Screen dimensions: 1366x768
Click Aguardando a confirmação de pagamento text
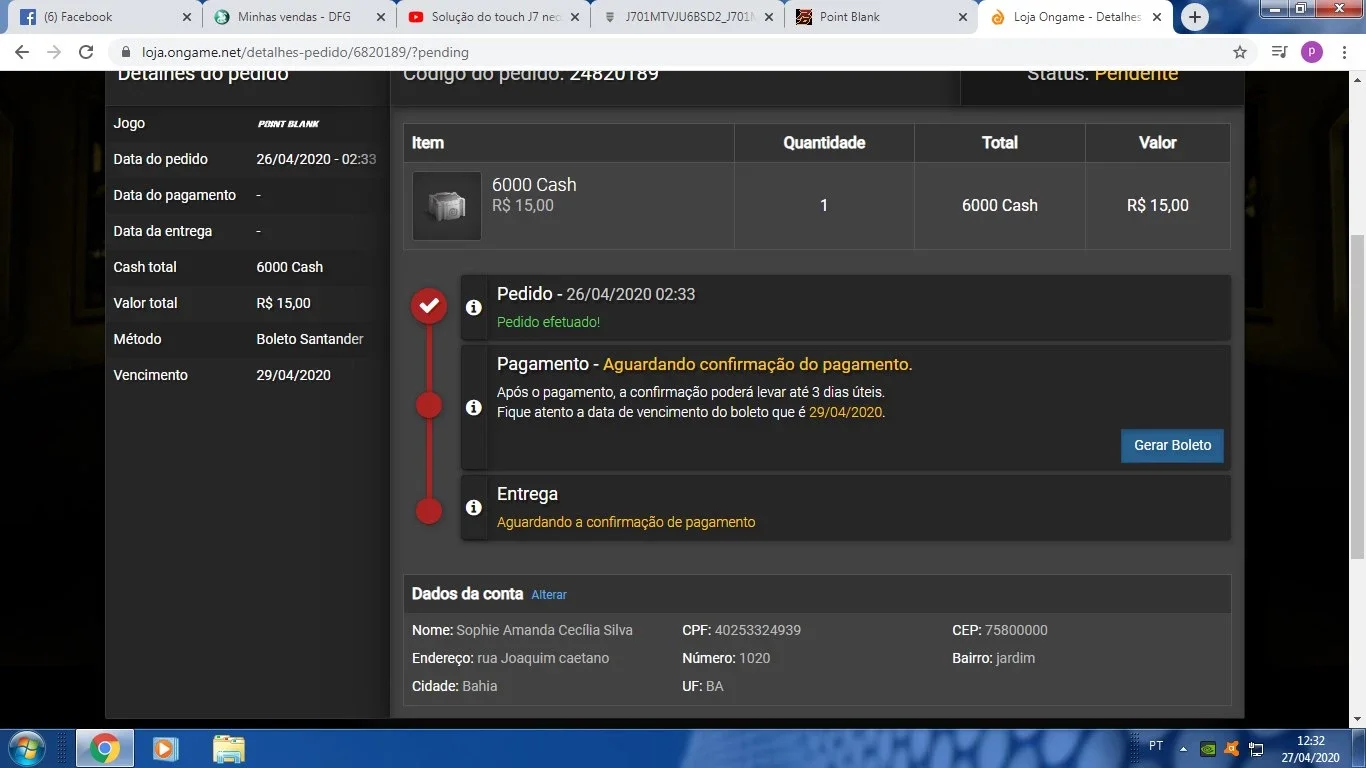click(x=626, y=522)
